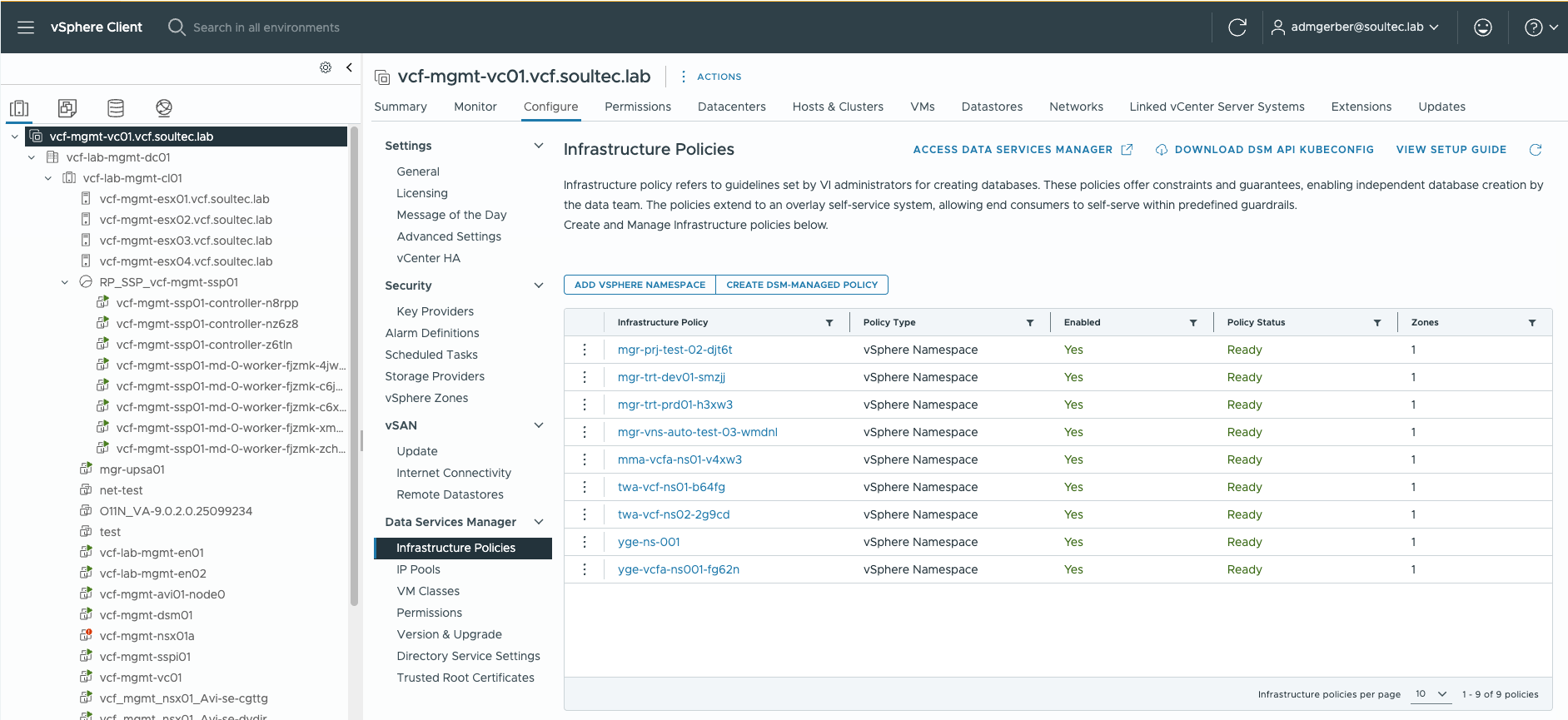Open the Datastores tab

coord(992,107)
